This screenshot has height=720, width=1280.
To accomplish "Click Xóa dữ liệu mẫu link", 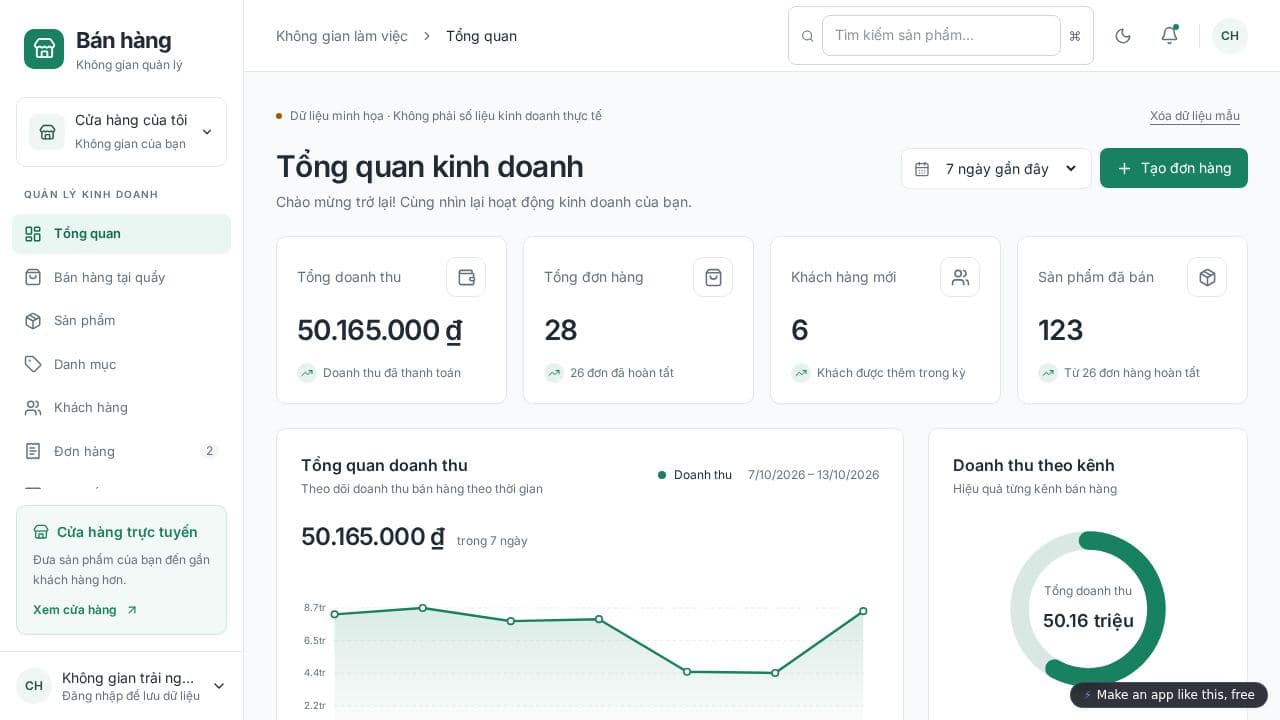I will coord(1195,116).
